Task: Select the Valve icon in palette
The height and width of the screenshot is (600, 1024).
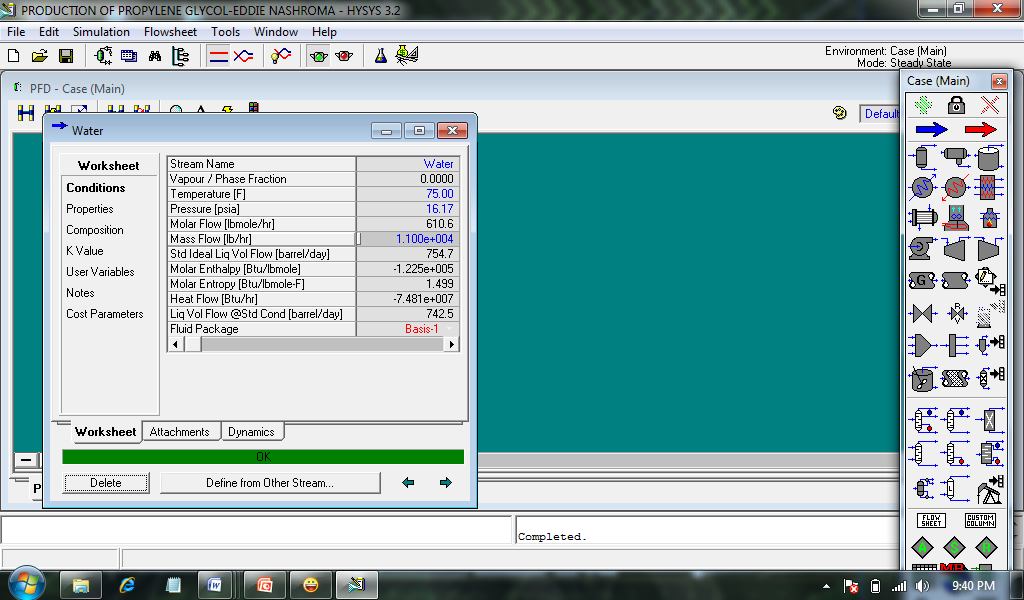Action: point(922,313)
